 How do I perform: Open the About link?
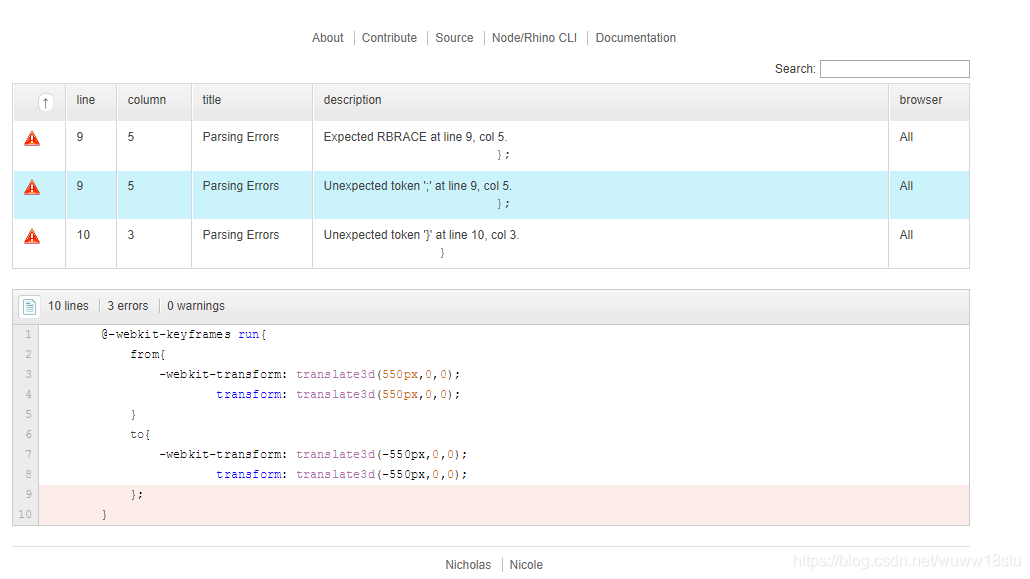point(327,38)
